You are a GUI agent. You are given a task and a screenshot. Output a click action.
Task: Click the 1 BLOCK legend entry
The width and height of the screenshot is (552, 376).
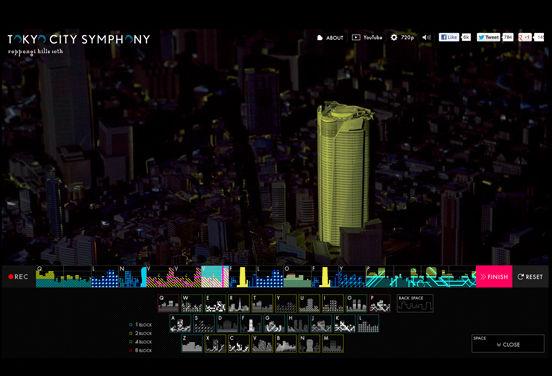point(140,325)
